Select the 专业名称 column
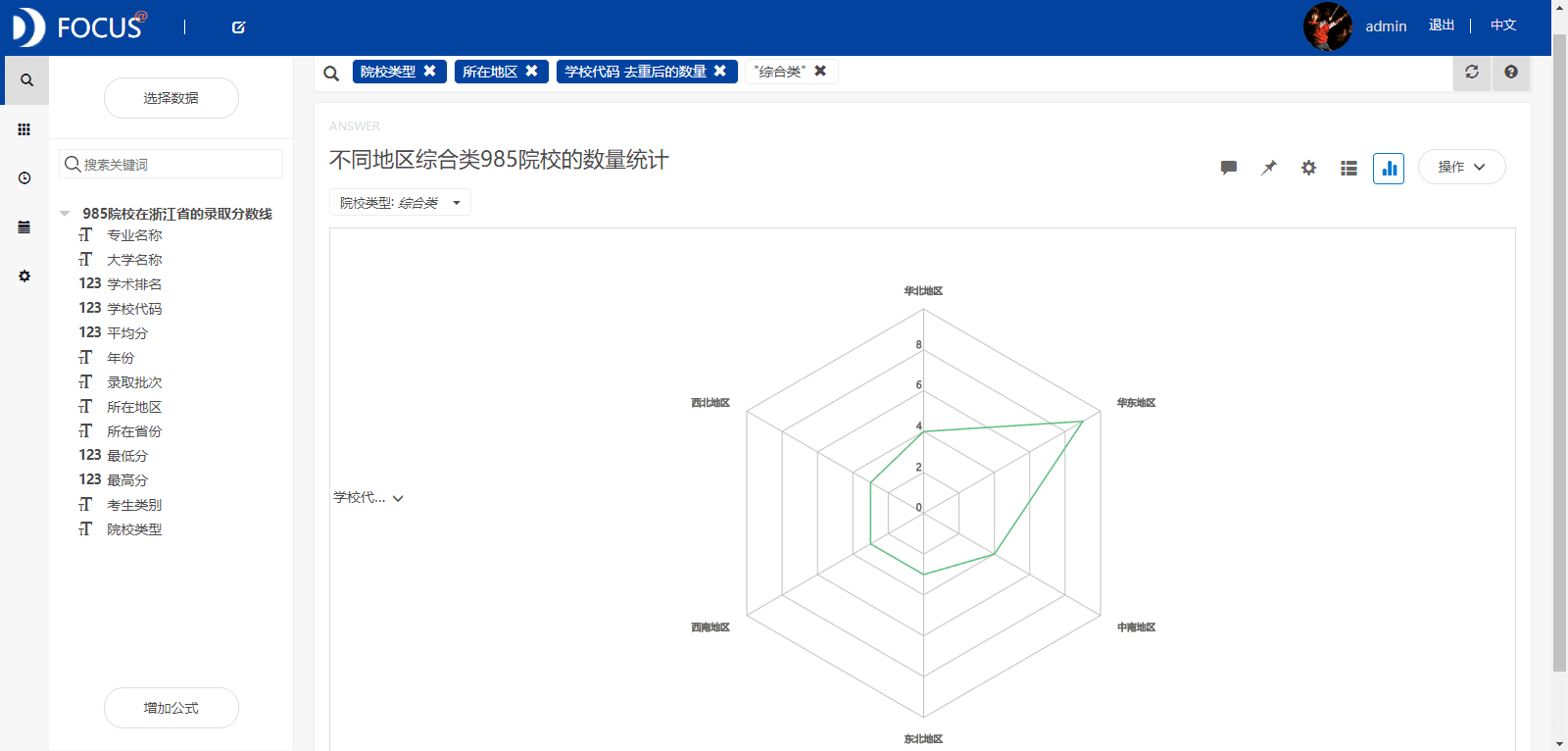Viewport: 1568px width, 751px height. [134, 235]
